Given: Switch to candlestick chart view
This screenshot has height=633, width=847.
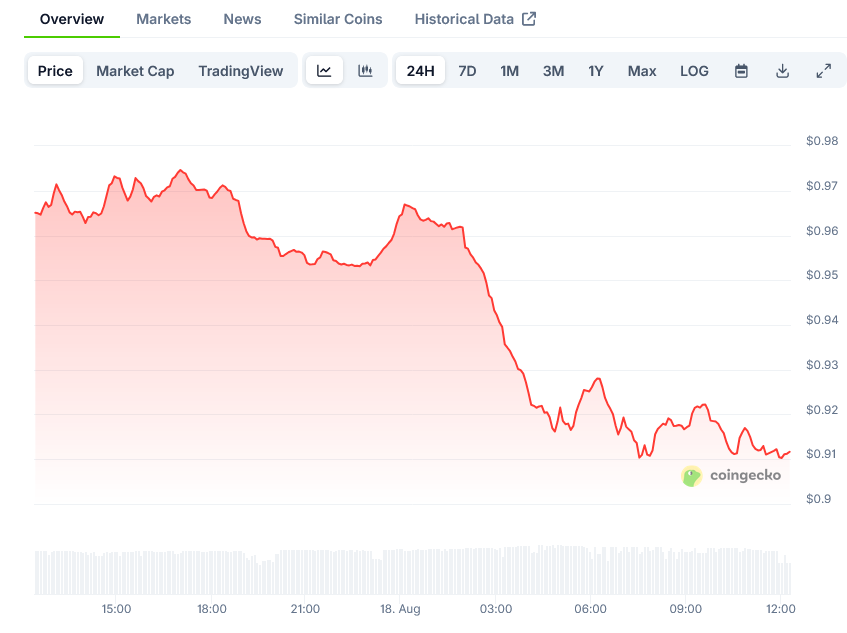Looking at the screenshot, I should [365, 71].
